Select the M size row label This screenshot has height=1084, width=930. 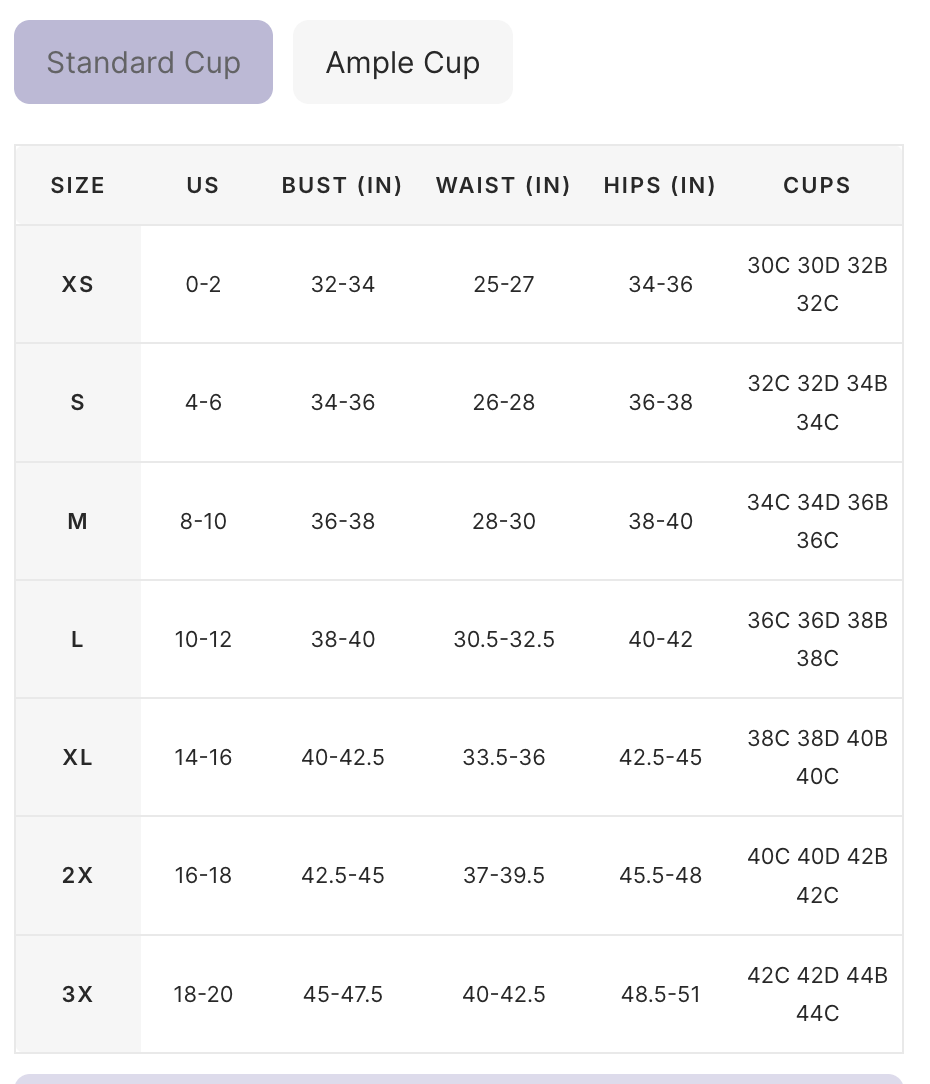tap(77, 521)
